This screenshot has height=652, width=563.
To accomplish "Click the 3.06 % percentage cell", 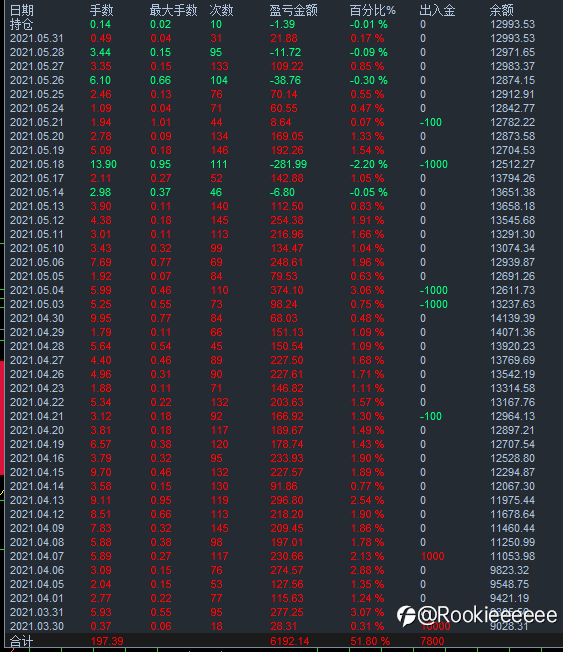I will tap(367, 291).
